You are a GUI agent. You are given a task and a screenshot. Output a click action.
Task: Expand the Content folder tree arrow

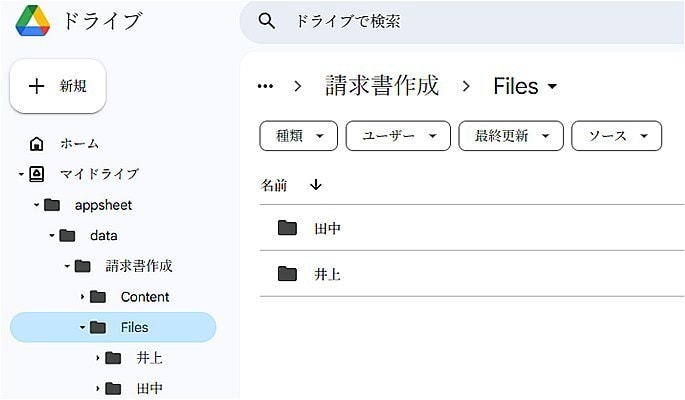(83, 297)
